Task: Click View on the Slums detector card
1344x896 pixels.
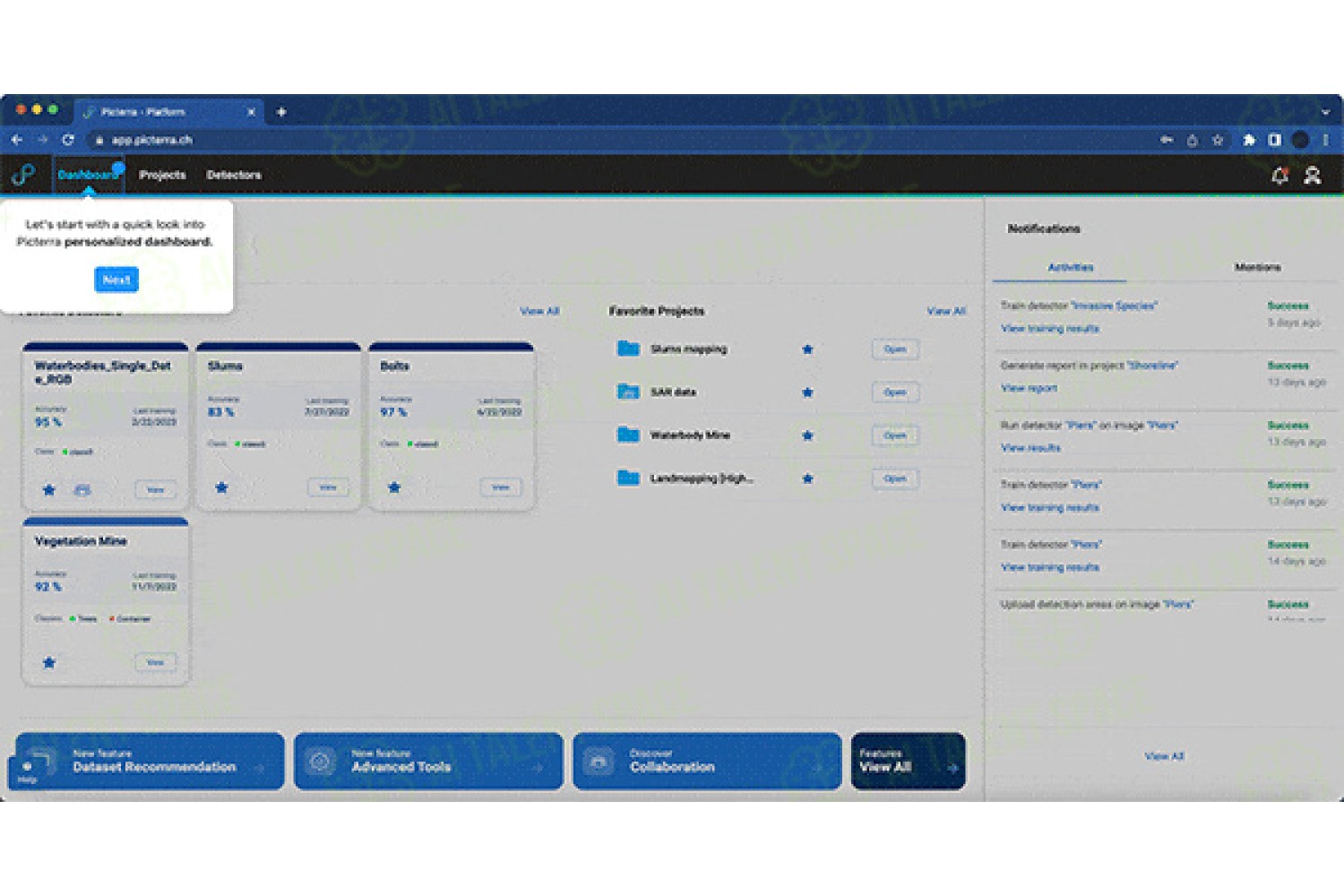Action: tap(328, 487)
